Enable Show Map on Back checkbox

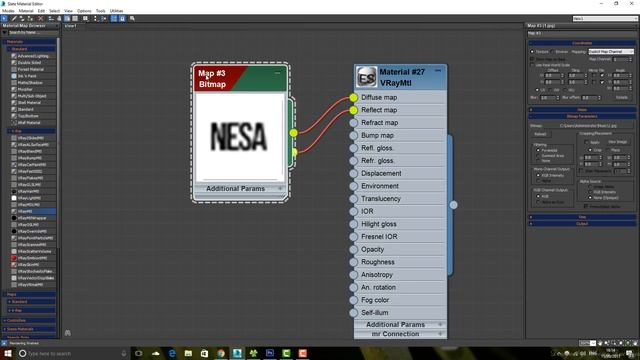[x=532, y=59]
